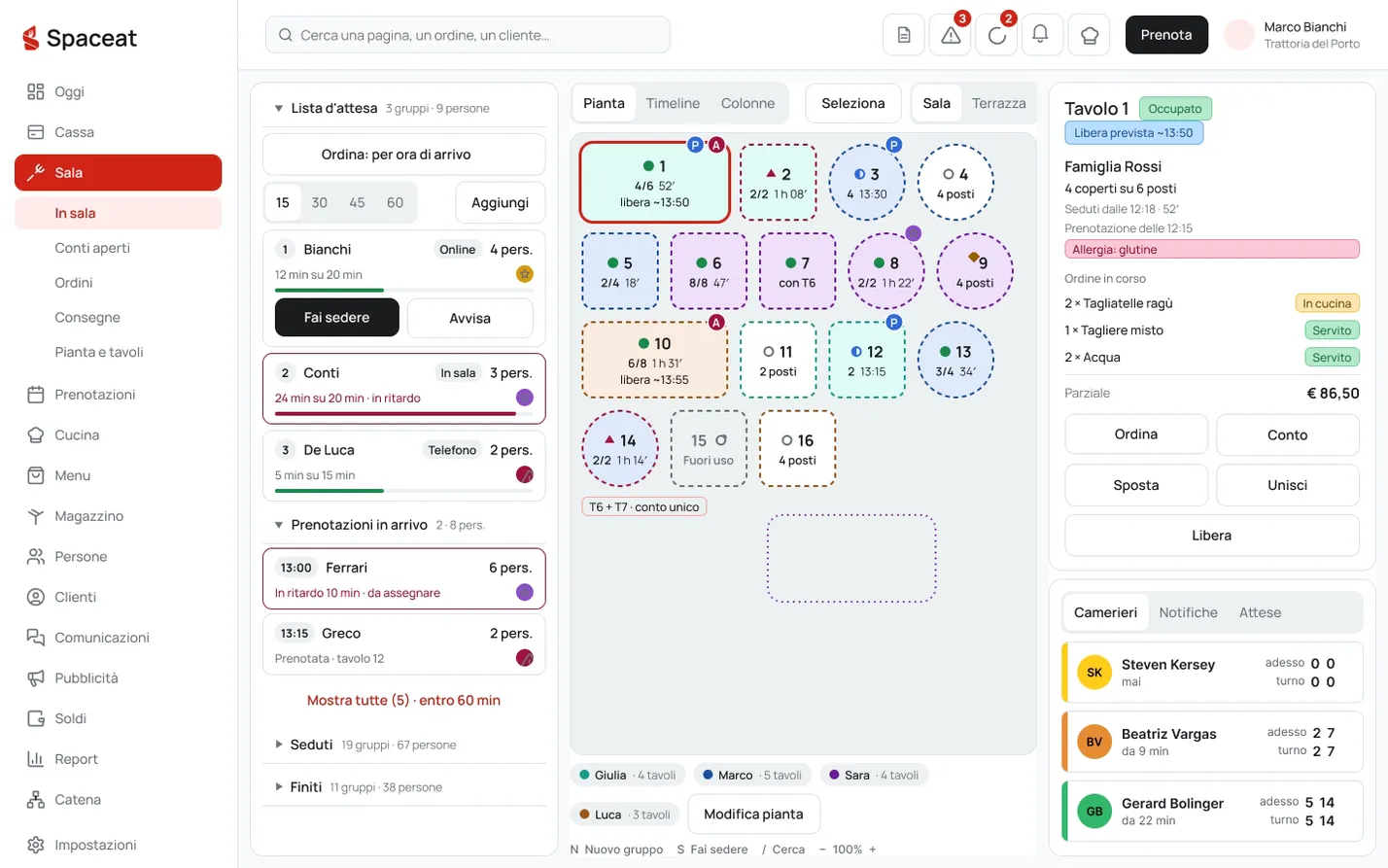
Task: Click the refresh sync icon with badge
Action: 996,35
